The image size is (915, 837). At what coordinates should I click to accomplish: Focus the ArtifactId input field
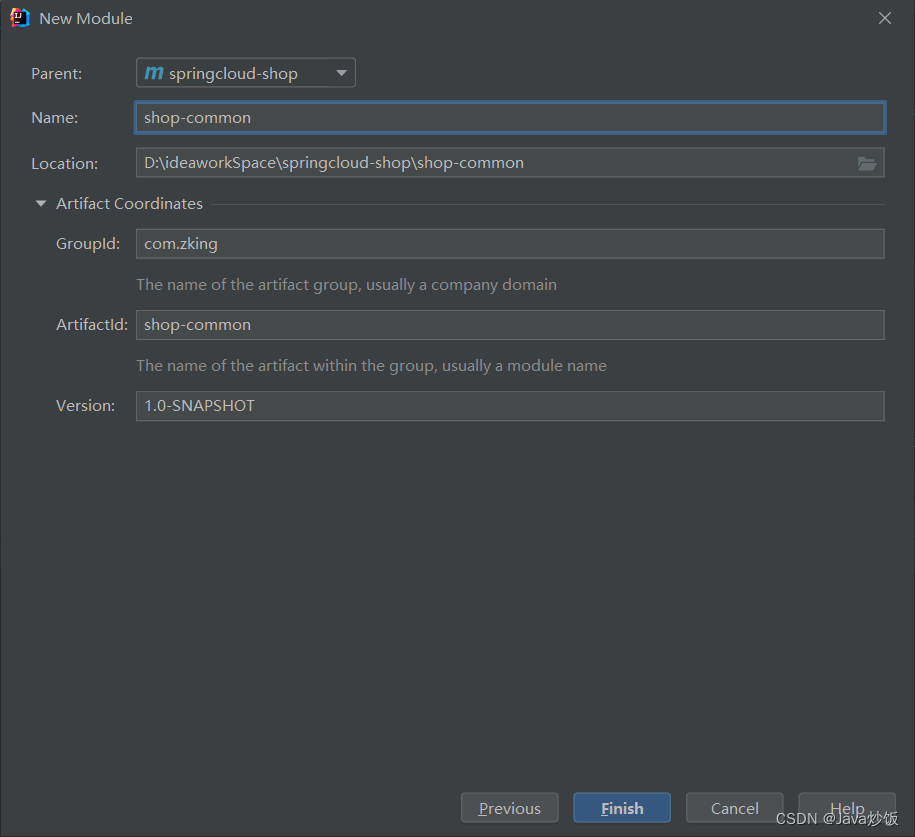coord(510,325)
